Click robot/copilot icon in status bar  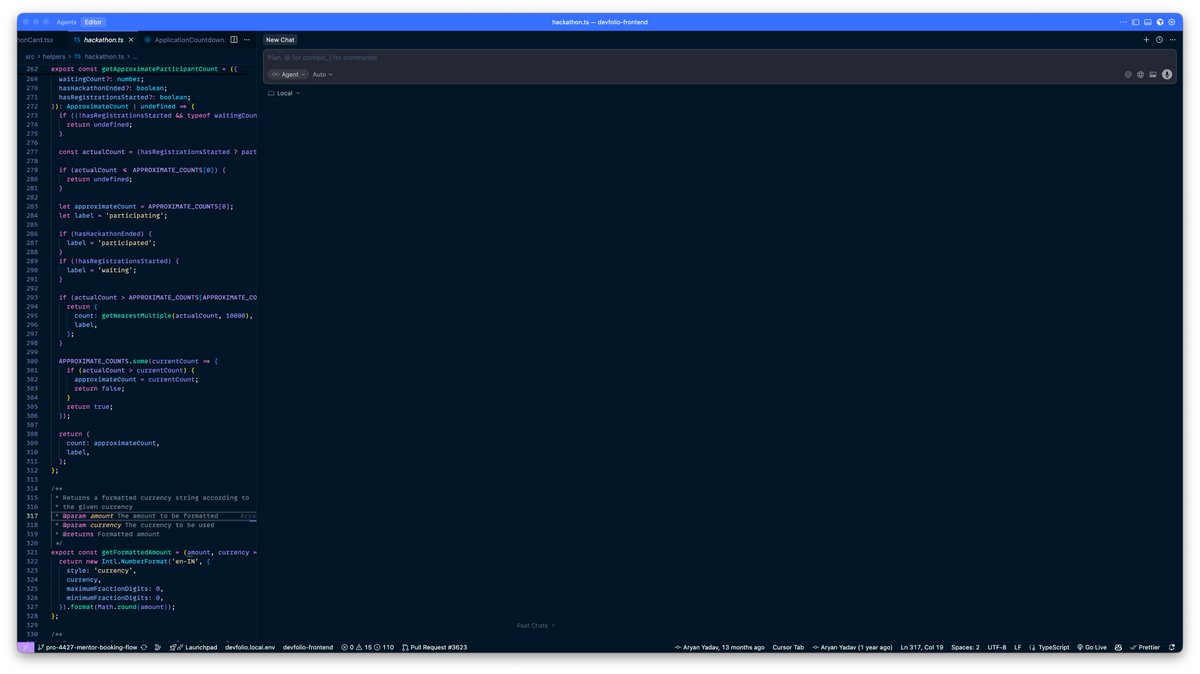[x=1118, y=647]
